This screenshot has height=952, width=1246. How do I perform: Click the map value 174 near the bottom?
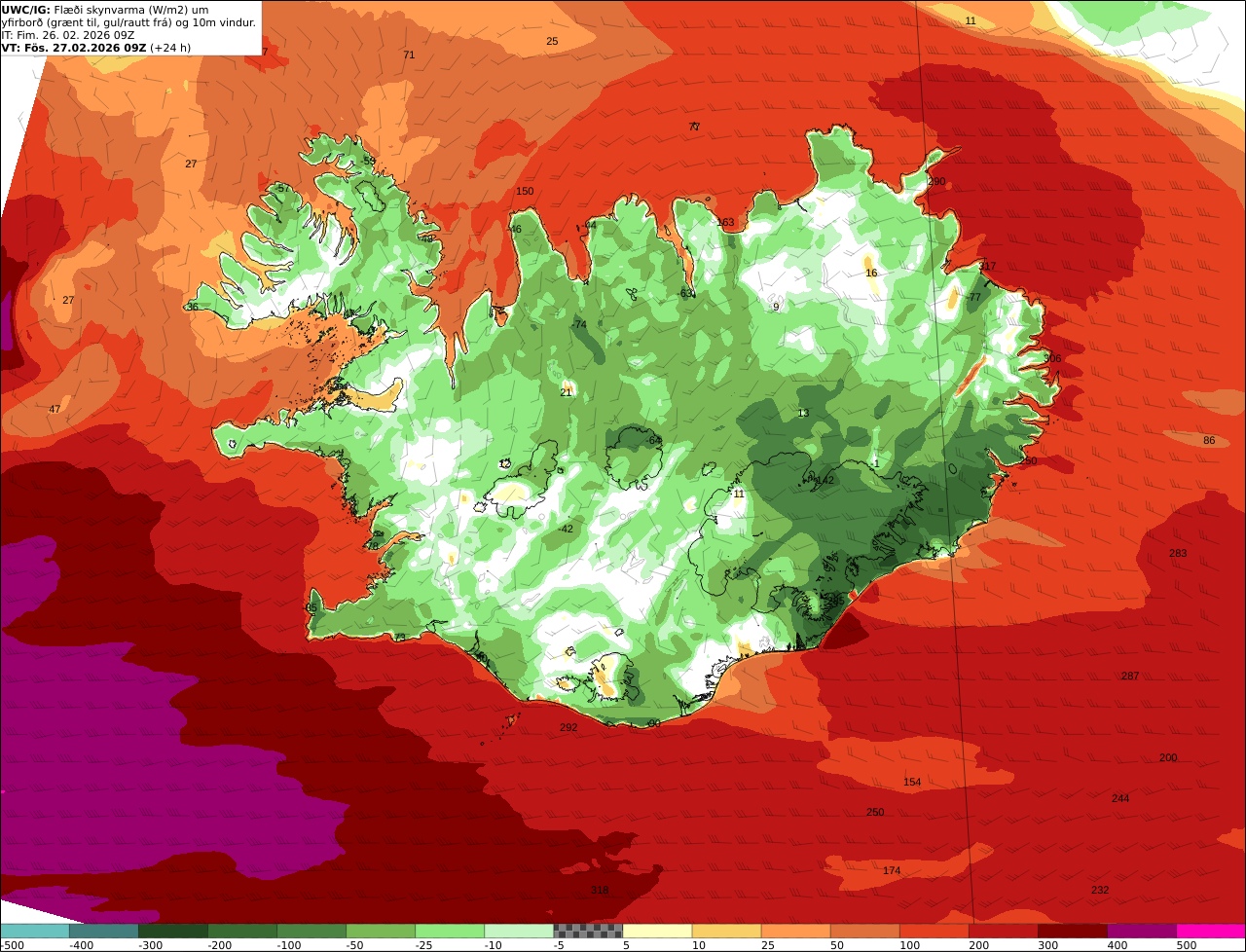[x=892, y=871]
